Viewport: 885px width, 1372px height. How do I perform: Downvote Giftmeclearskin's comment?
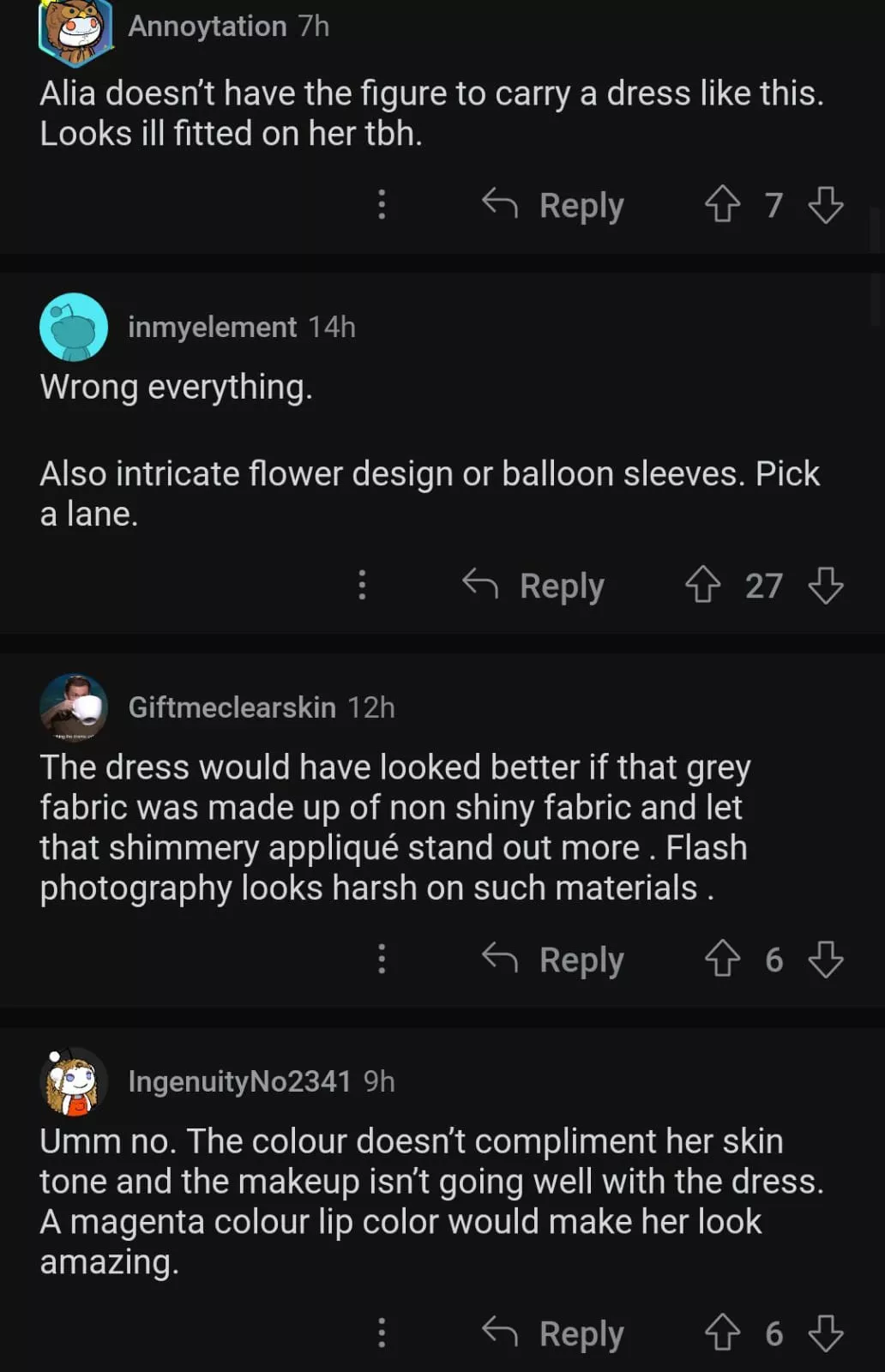pyautogui.click(x=826, y=959)
